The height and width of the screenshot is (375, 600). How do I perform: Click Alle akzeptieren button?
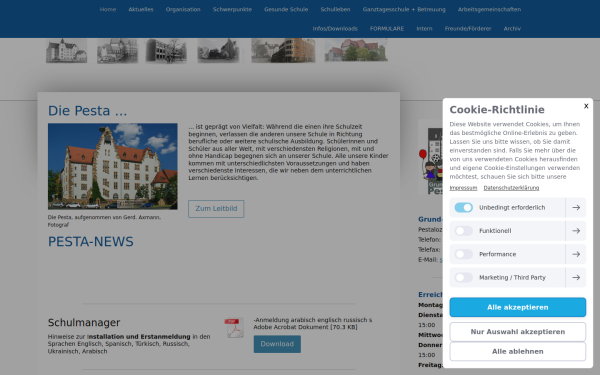517,307
